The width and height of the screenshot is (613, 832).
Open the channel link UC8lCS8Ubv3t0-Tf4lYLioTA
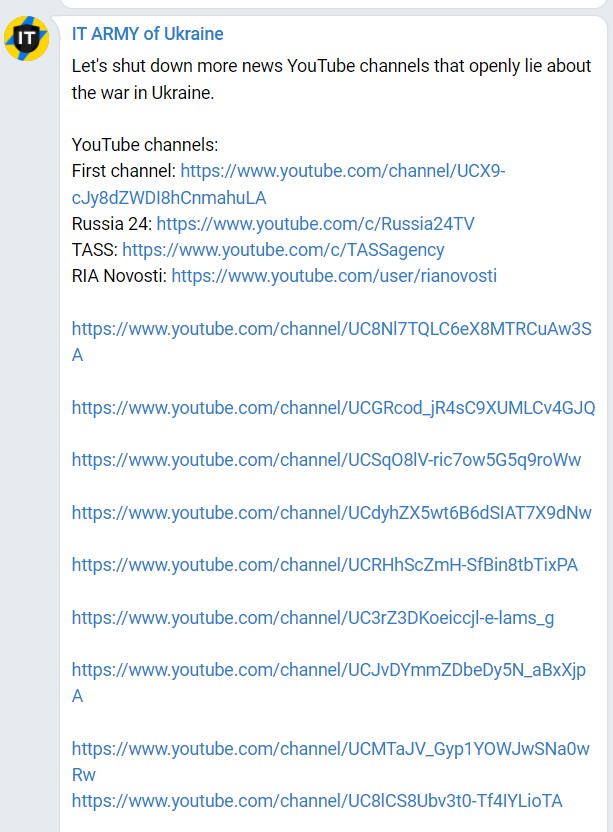(317, 801)
